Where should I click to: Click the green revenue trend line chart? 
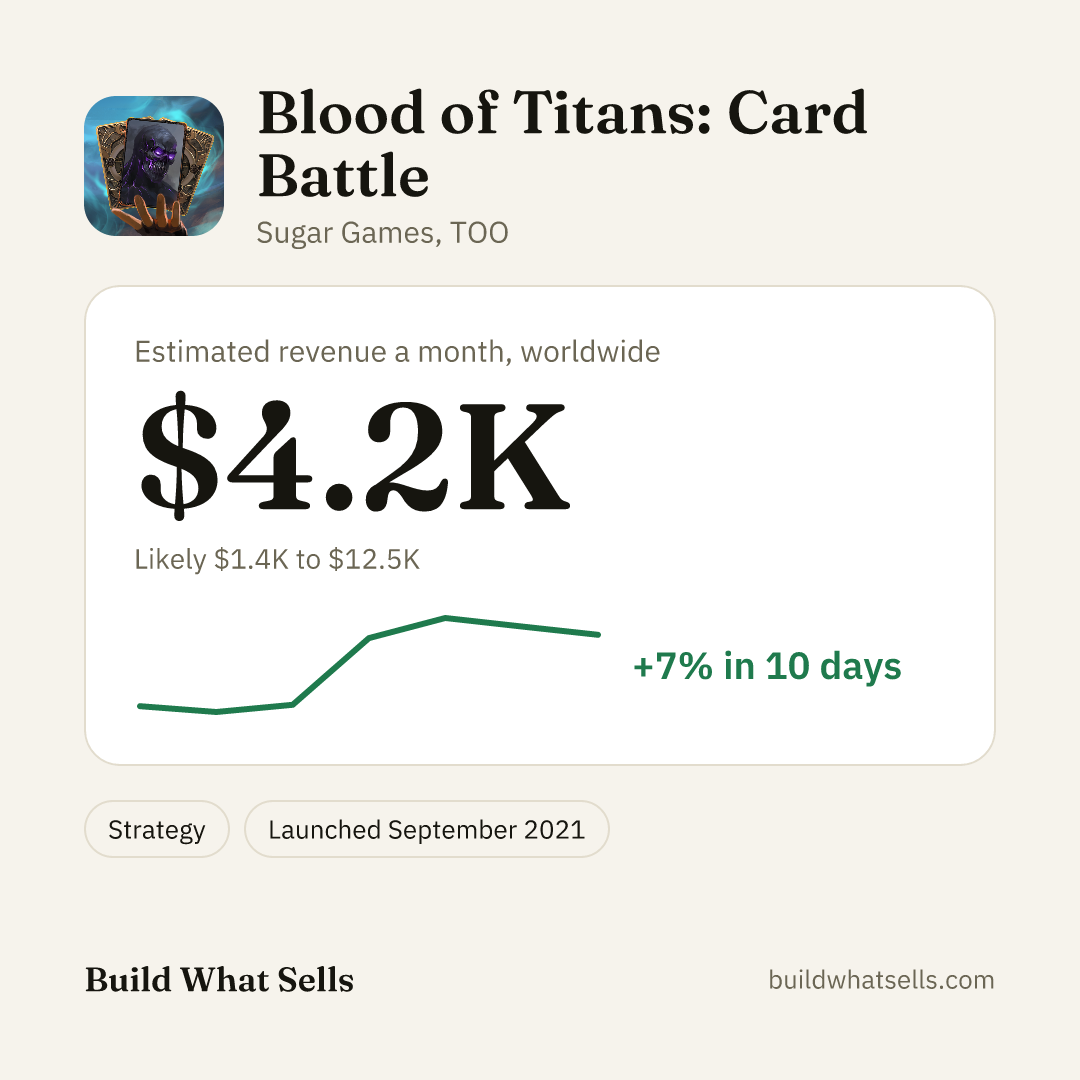369,665
